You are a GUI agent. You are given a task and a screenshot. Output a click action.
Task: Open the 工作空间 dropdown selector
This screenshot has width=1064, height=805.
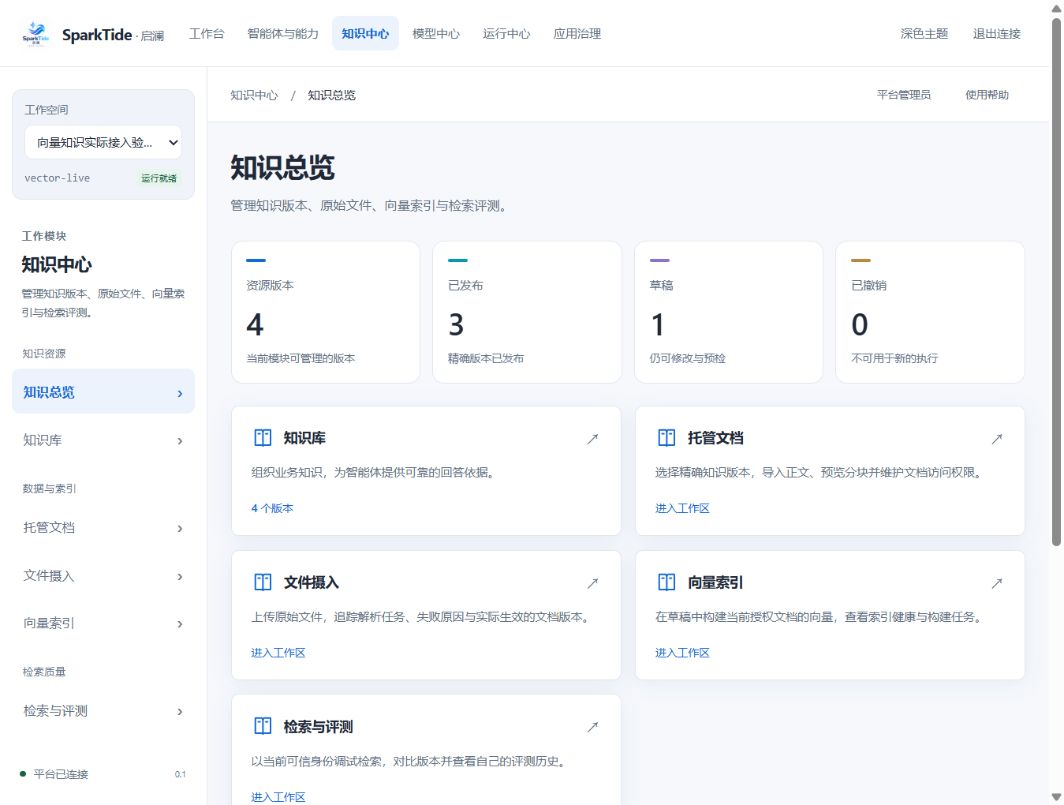pyautogui.click(x=103, y=143)
